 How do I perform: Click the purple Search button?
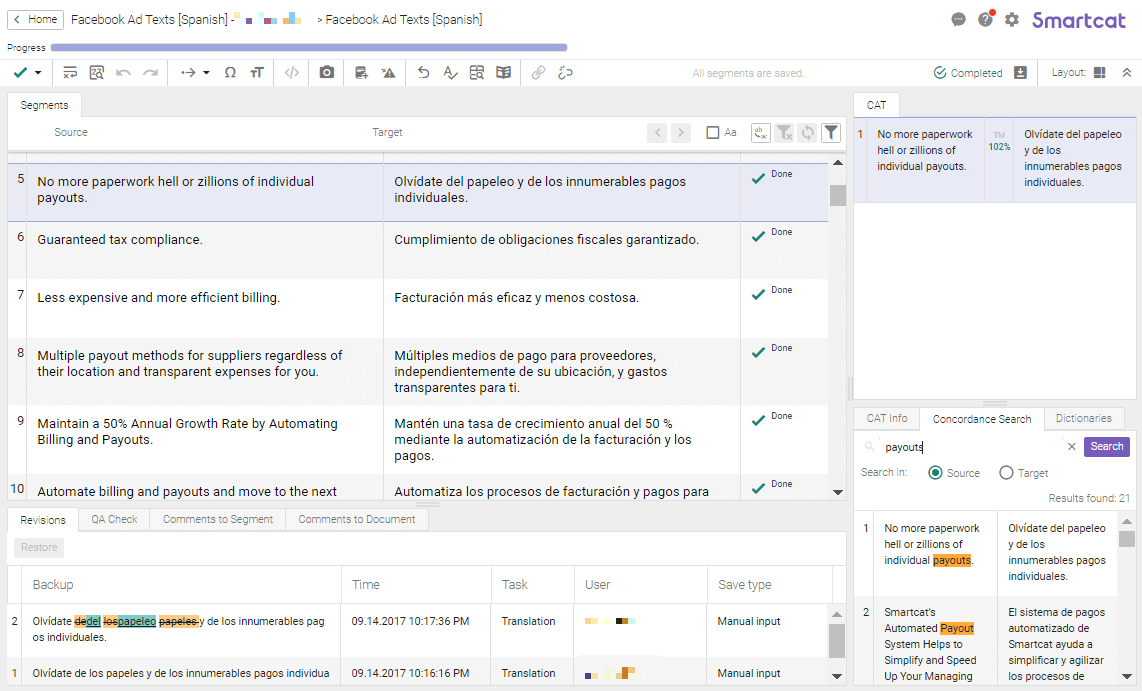(1106, 446)
